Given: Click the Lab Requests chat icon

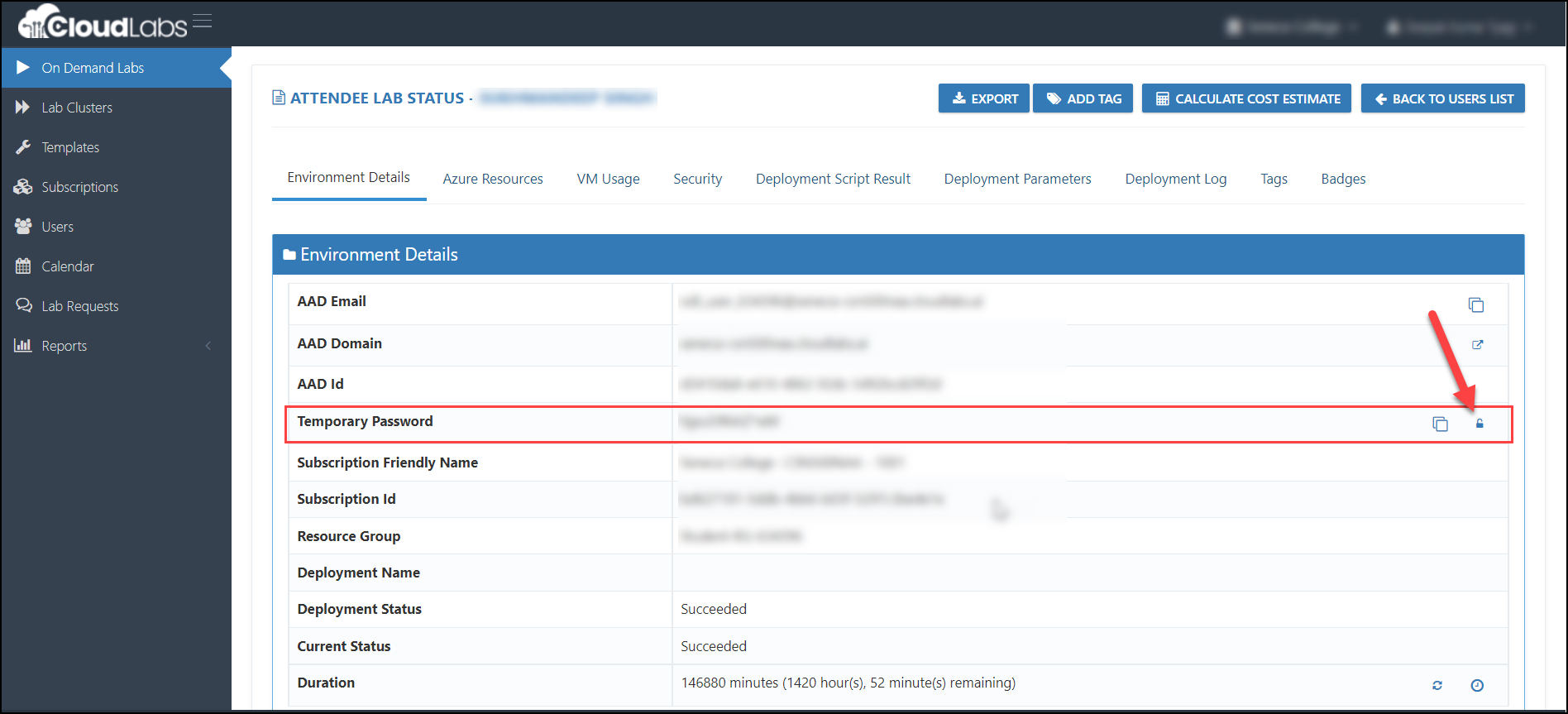Looking at the screenshot, I should click(x=23, y=305).
